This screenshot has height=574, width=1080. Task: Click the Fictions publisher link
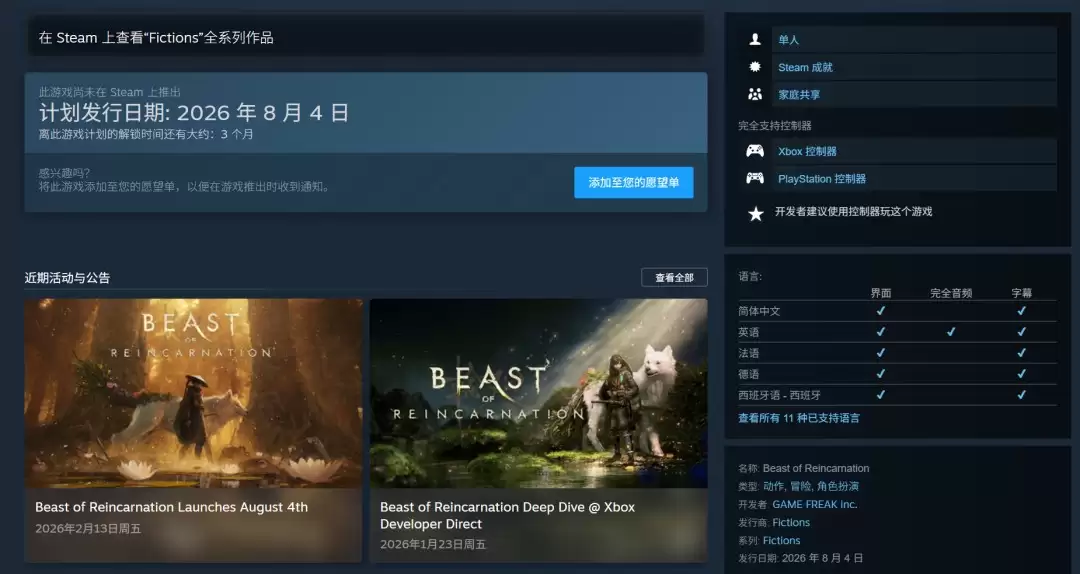click(x=791, y=522)
